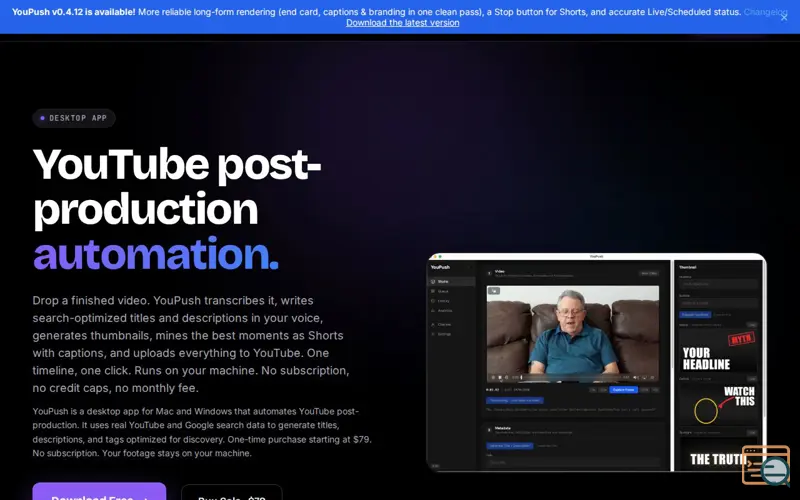Click the Buy Solo $79 button

coord(232,493)
